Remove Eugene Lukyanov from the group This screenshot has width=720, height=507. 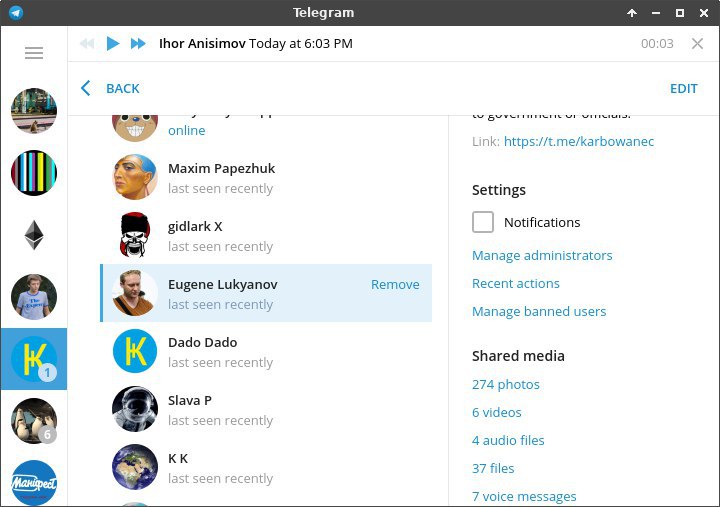coord(395,284)
